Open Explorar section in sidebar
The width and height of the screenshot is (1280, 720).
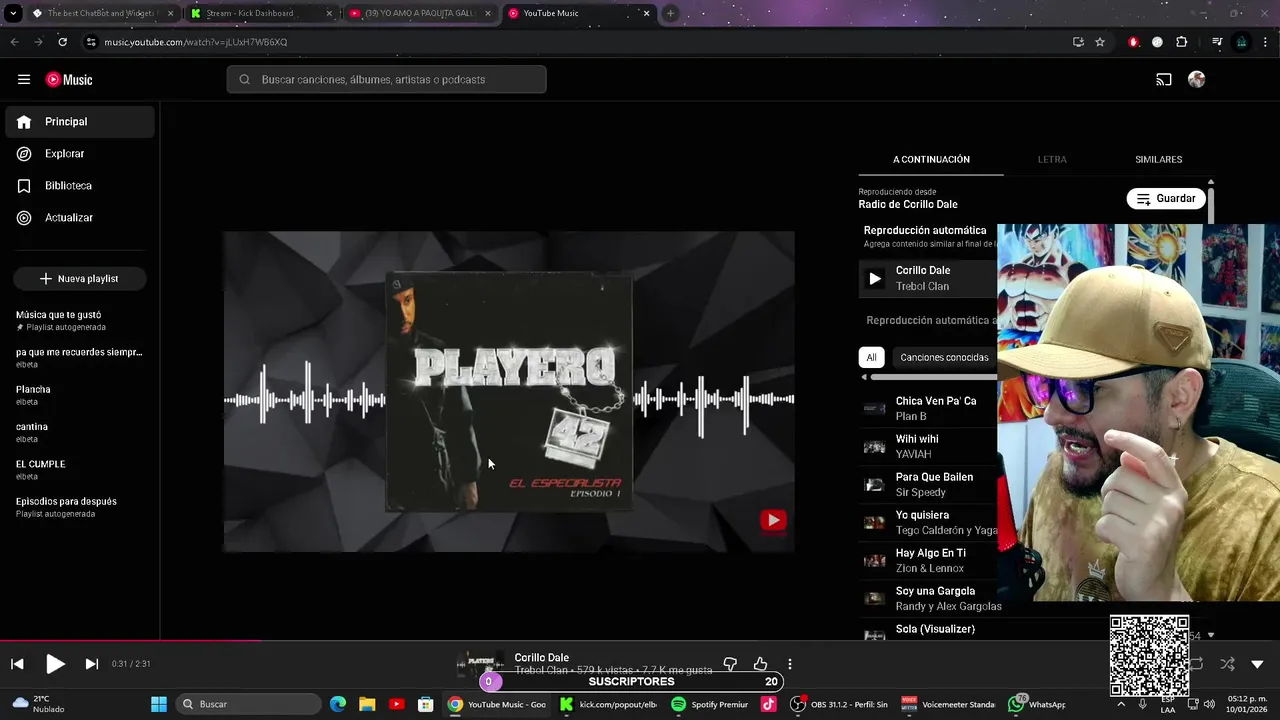(x=80, y=154)
